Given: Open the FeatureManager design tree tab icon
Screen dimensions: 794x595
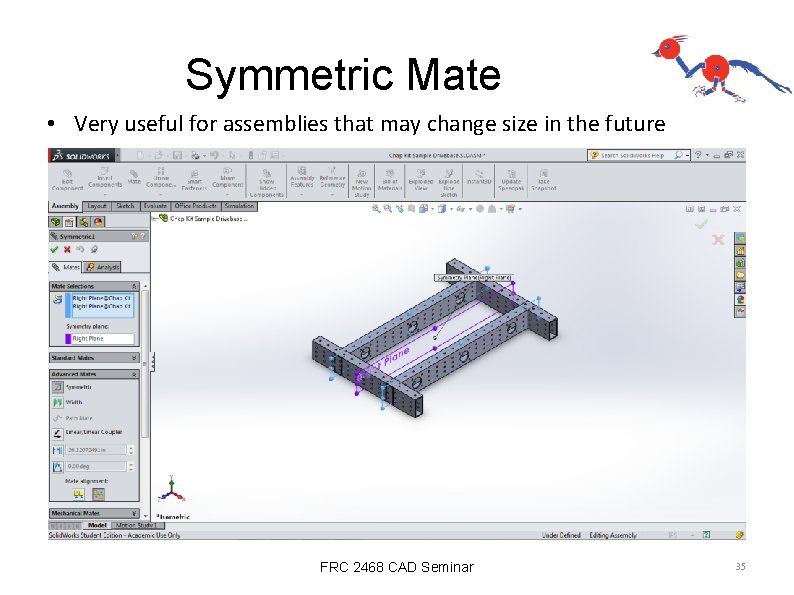Looking at the screenshot, I should tap(56, 222).
